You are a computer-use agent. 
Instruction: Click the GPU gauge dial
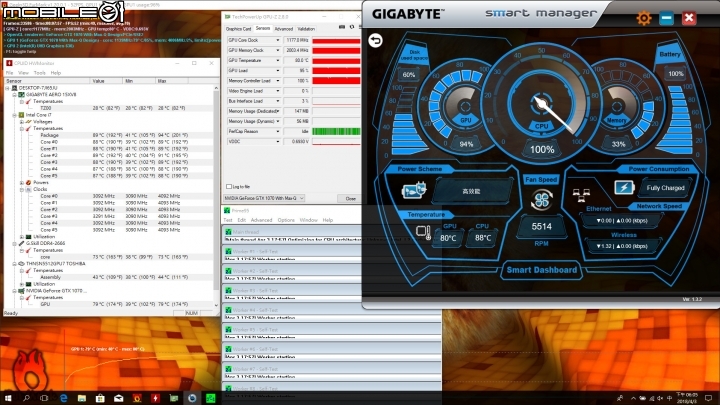465,107
